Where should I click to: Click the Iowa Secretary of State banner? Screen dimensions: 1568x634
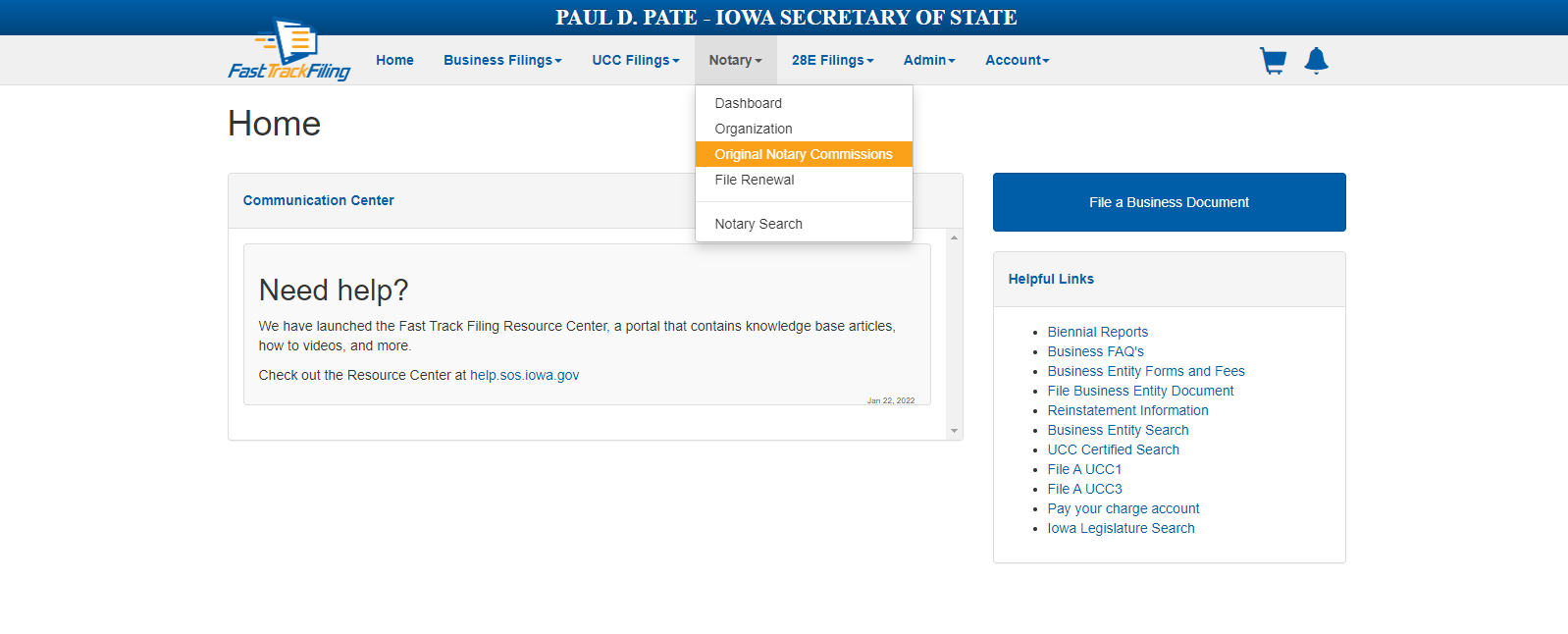tap(786, 18)
